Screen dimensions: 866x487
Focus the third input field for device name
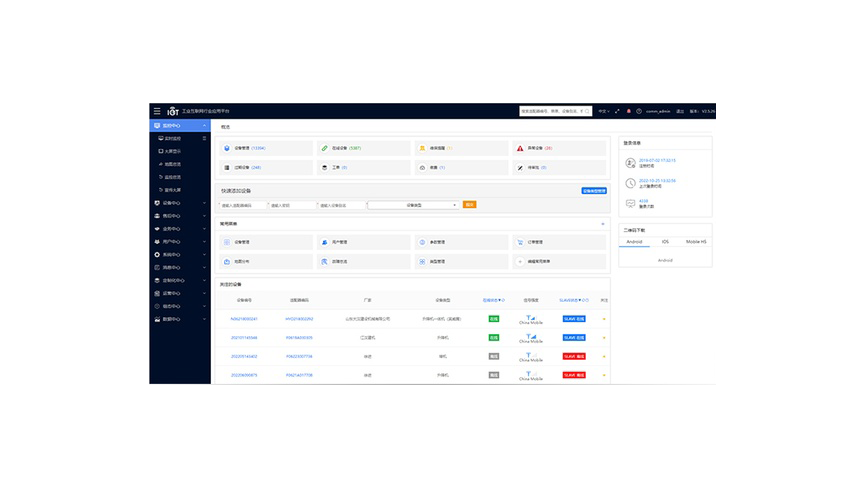point(341,205)
